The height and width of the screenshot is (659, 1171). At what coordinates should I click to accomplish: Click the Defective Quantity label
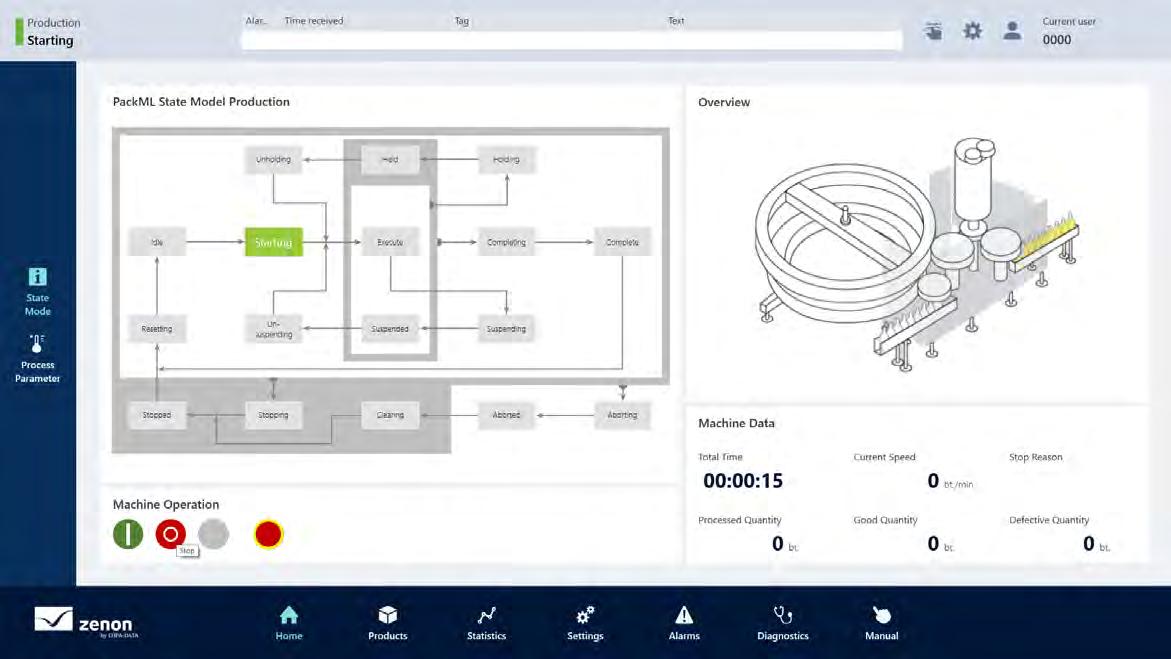[1049, 519]
